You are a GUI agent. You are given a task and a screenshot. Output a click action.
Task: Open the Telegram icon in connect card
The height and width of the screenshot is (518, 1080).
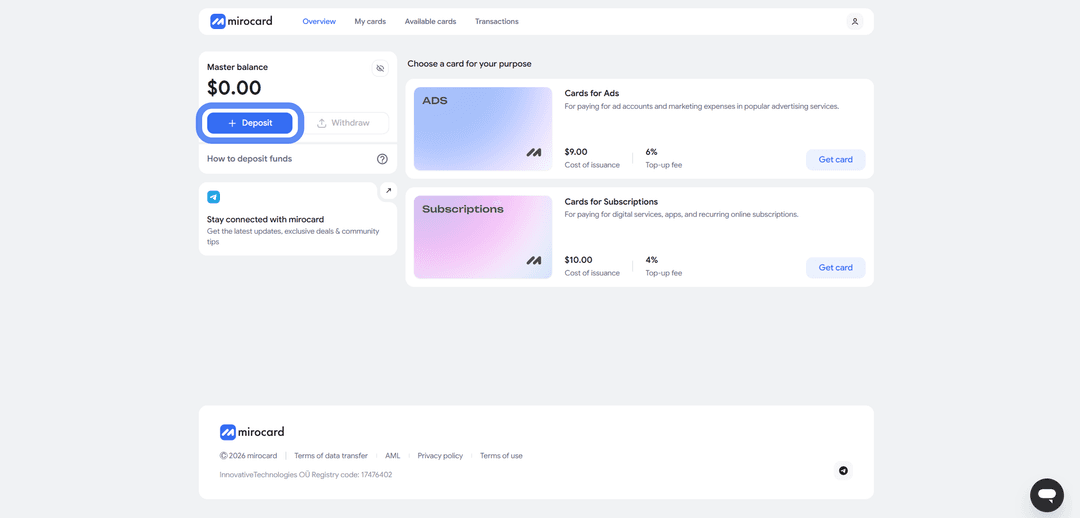(214, 197)
